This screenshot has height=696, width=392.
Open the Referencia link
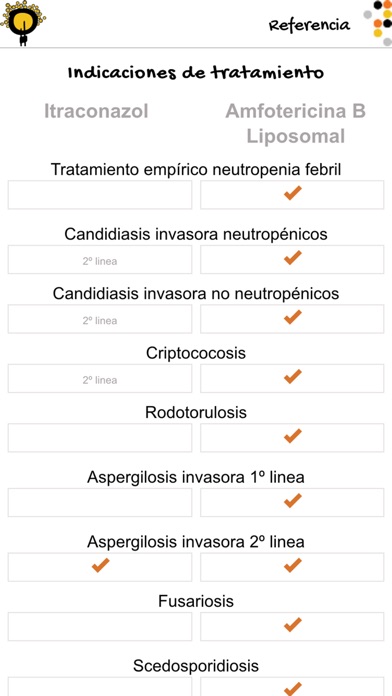[309, 25]
